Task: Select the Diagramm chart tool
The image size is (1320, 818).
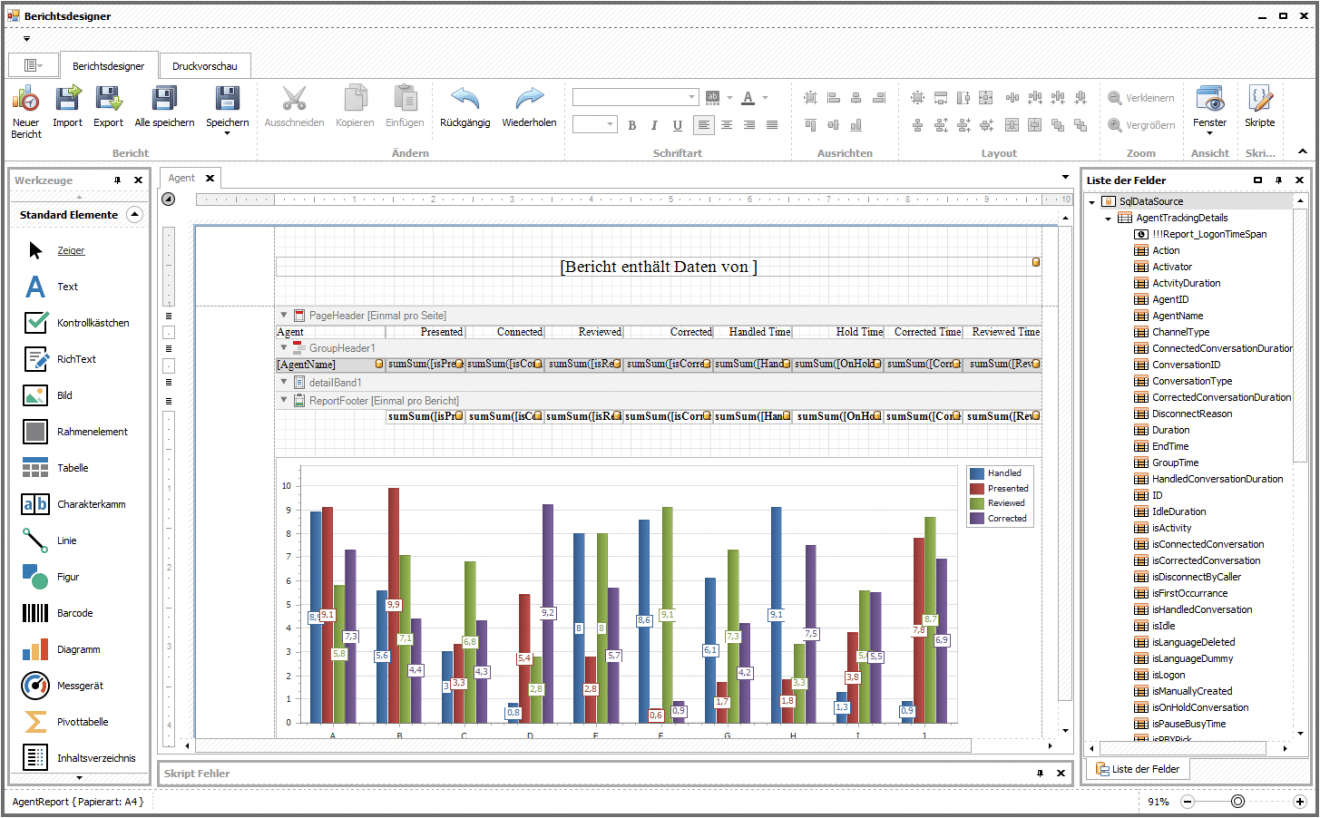Action: pyautogui.click(x=36, y=649)
